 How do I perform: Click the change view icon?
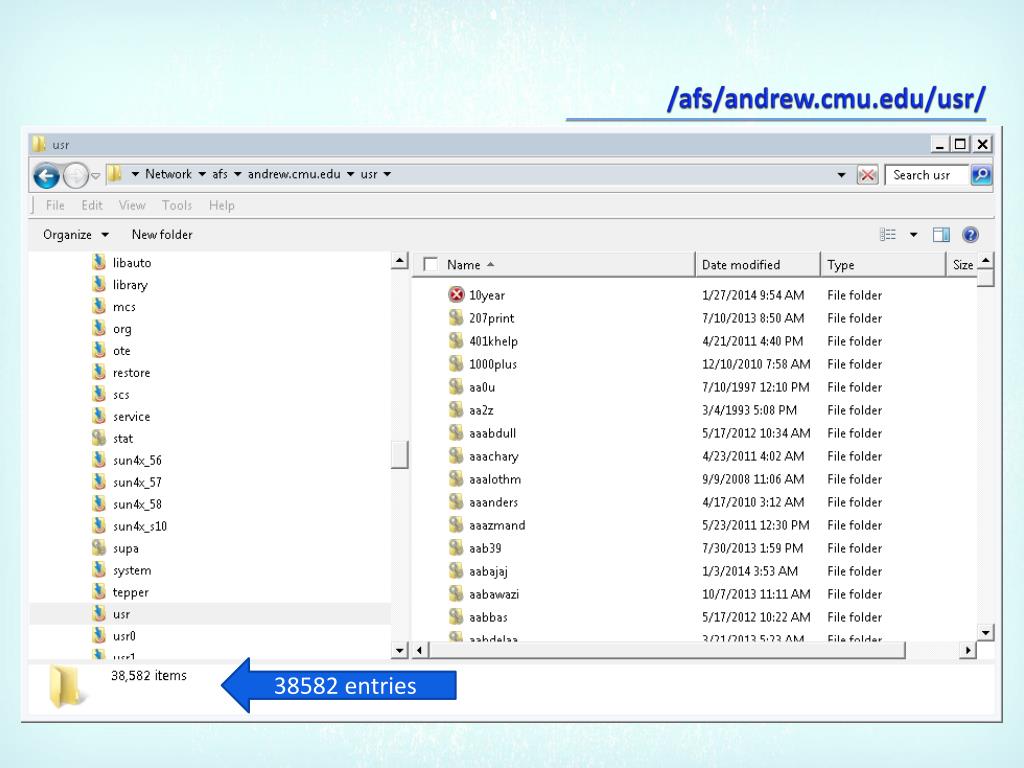(888, 234)
